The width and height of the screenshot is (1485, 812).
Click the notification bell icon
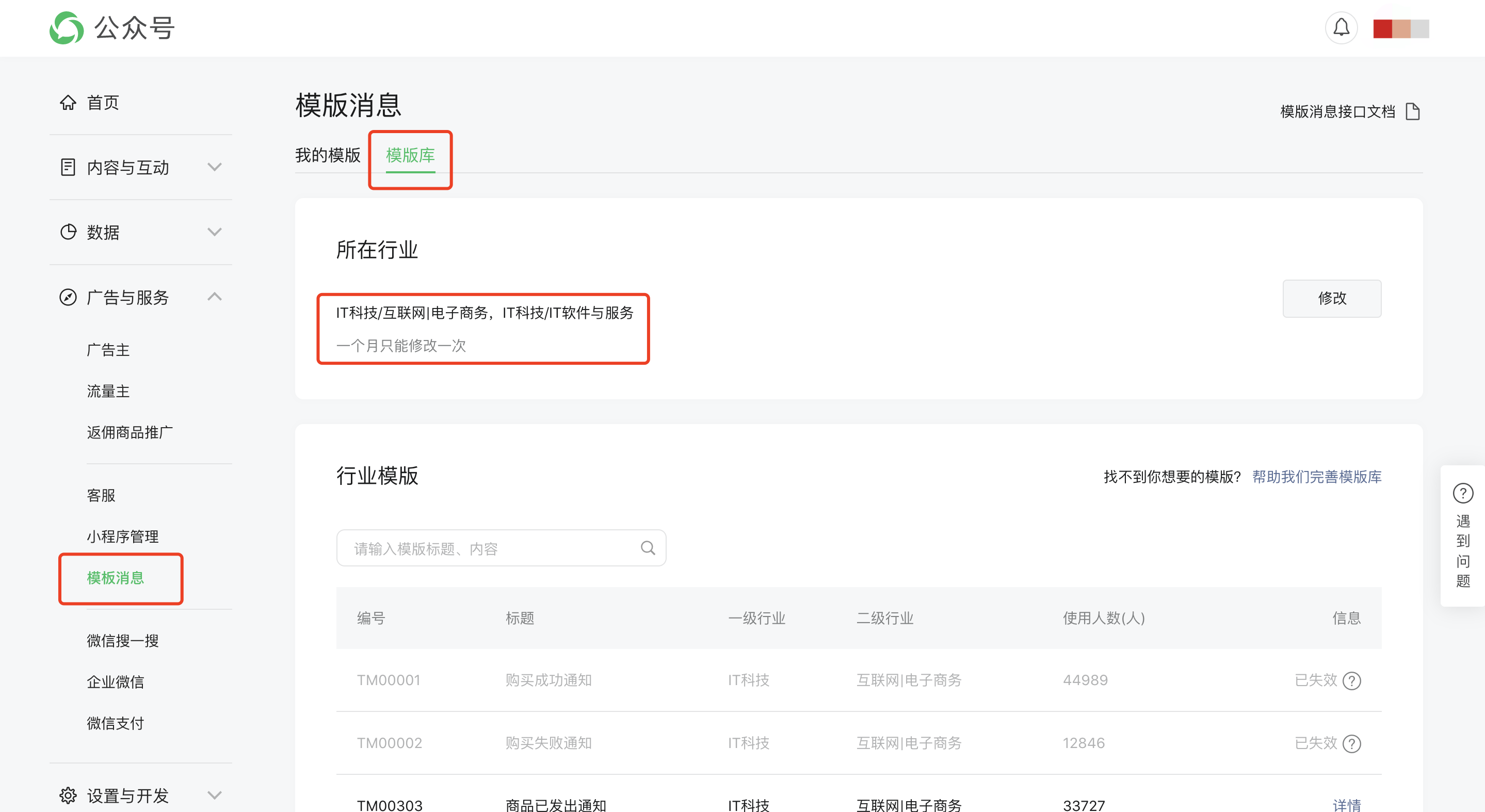1341,28
